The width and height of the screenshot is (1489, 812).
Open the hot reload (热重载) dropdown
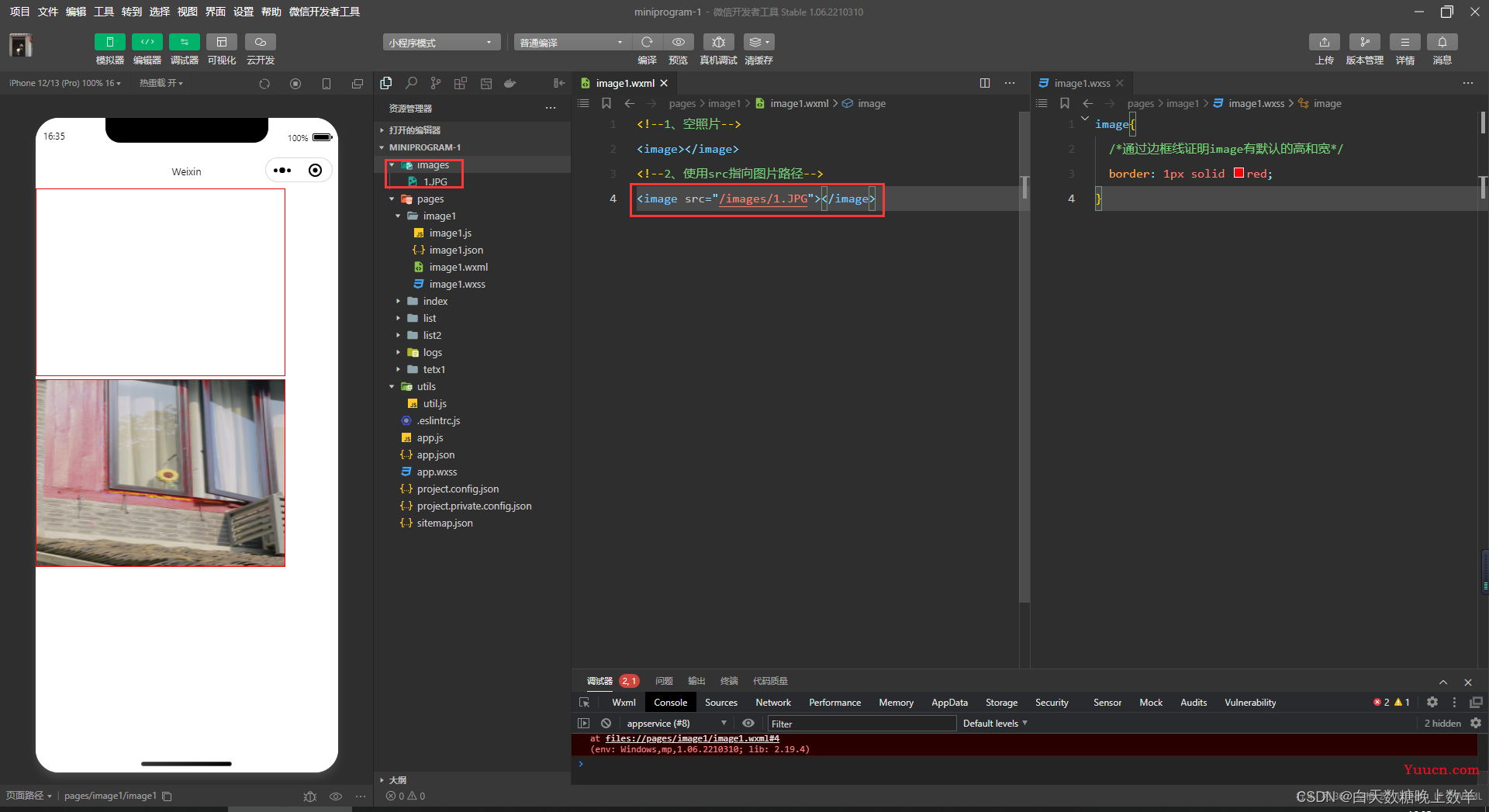coord(161,83)
